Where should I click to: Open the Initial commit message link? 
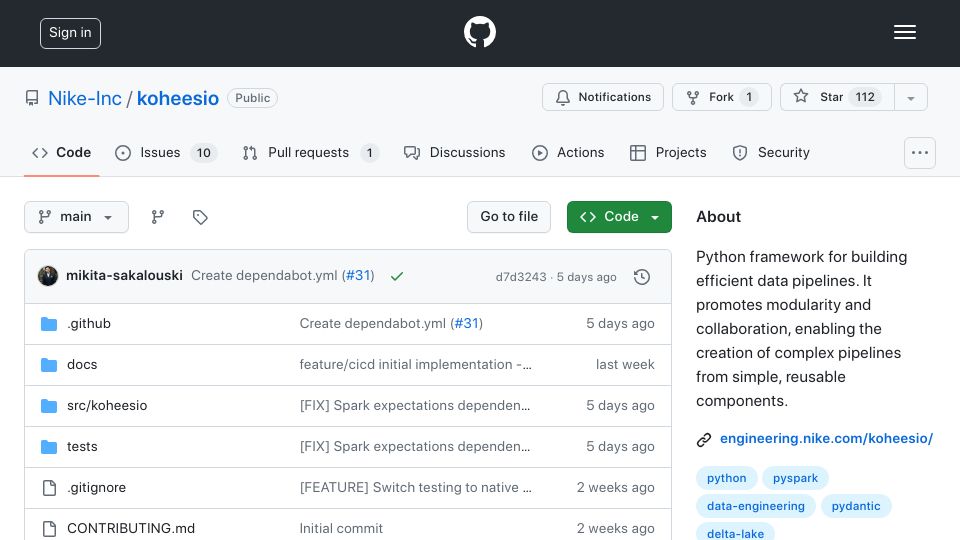(341, 528)
